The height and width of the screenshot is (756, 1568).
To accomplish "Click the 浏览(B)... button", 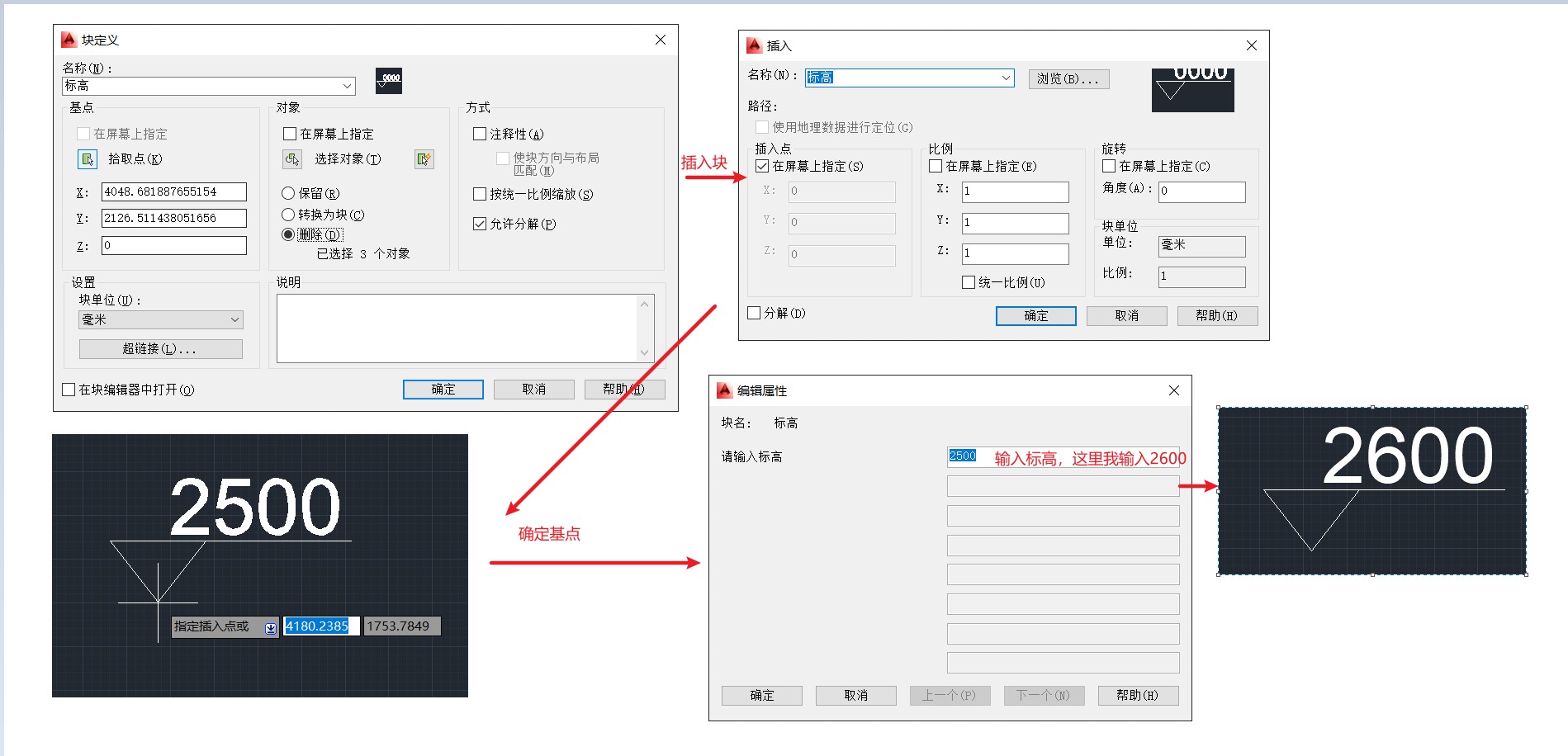I will pyautogui.click(x=1068, y=78).
